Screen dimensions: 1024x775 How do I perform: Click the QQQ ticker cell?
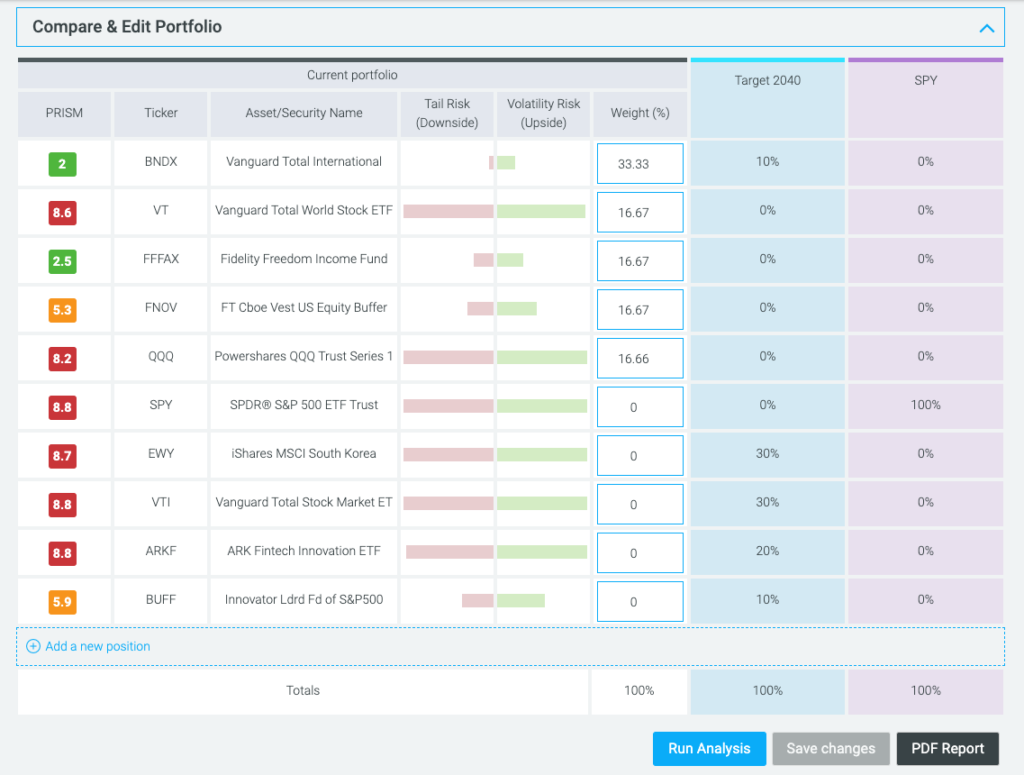pyautogui.click(x=161, y=356)
